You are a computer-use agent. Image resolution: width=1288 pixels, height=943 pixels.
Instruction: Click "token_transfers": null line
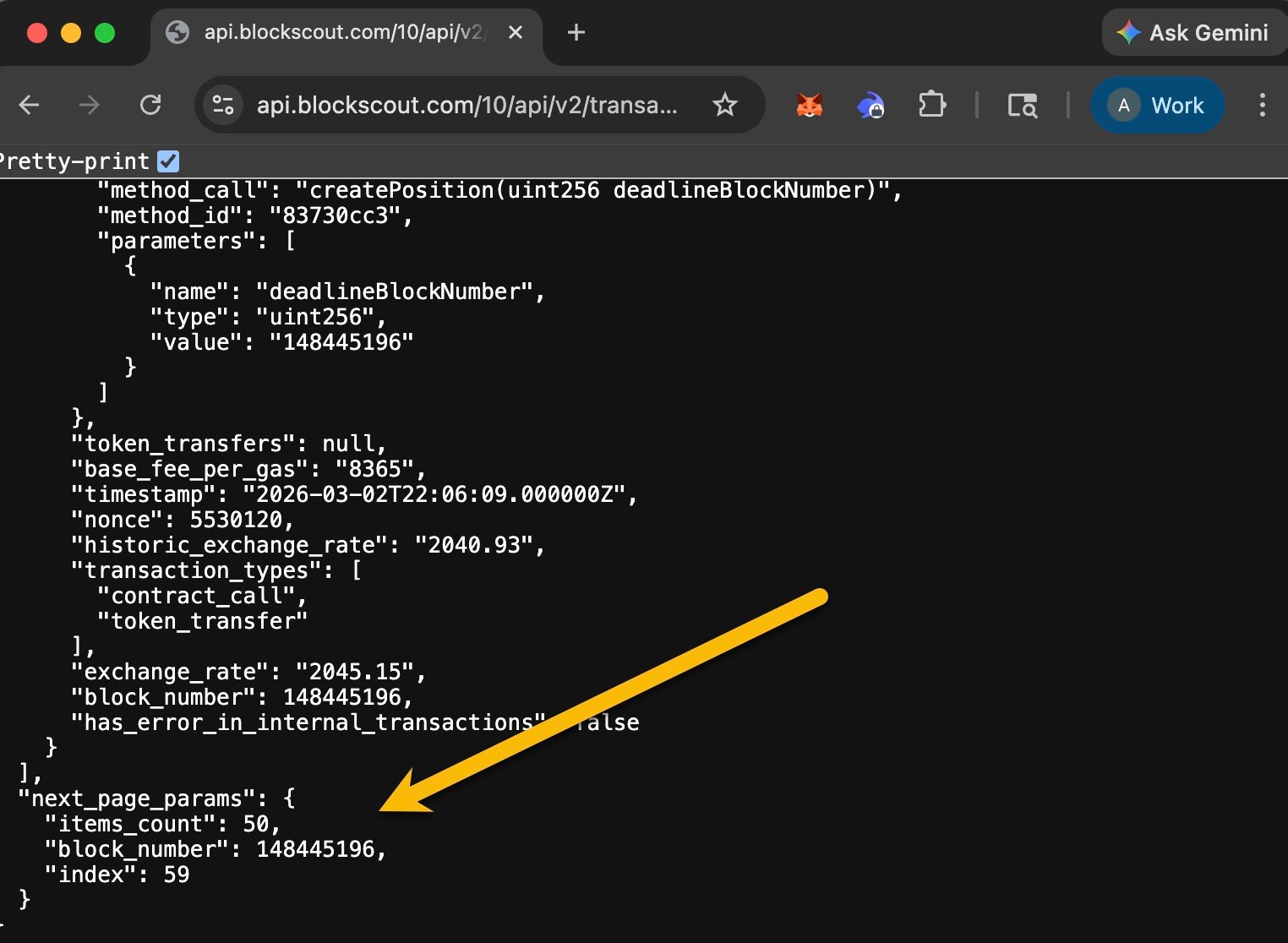tap(228, 444)
